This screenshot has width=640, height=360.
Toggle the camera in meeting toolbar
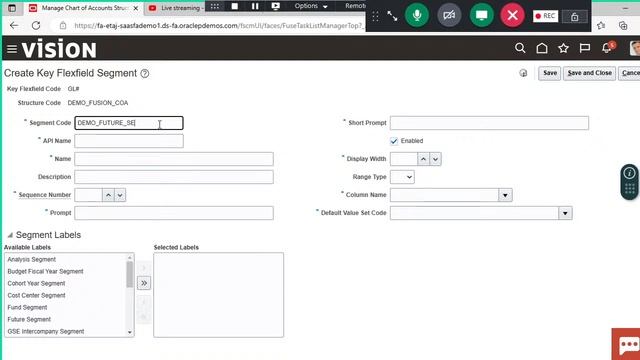coord(449,16)
